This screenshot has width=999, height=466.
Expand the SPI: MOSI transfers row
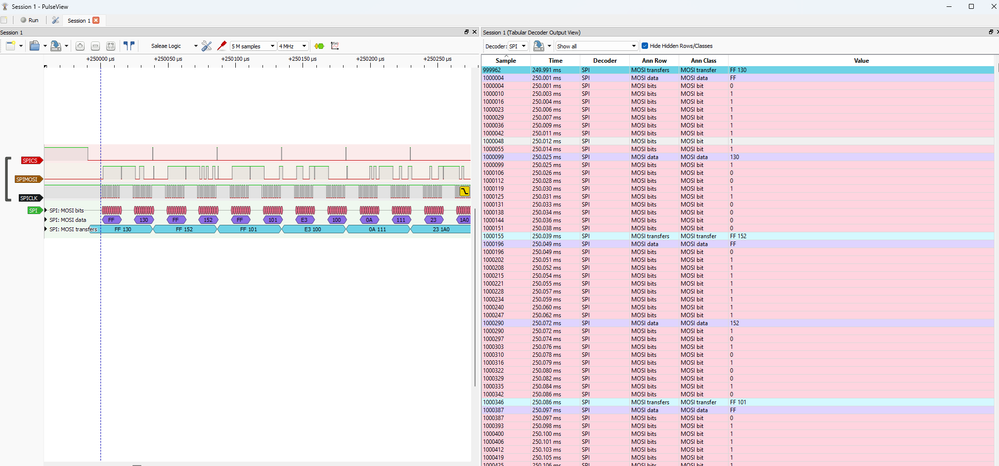click(x=45, y=229)
